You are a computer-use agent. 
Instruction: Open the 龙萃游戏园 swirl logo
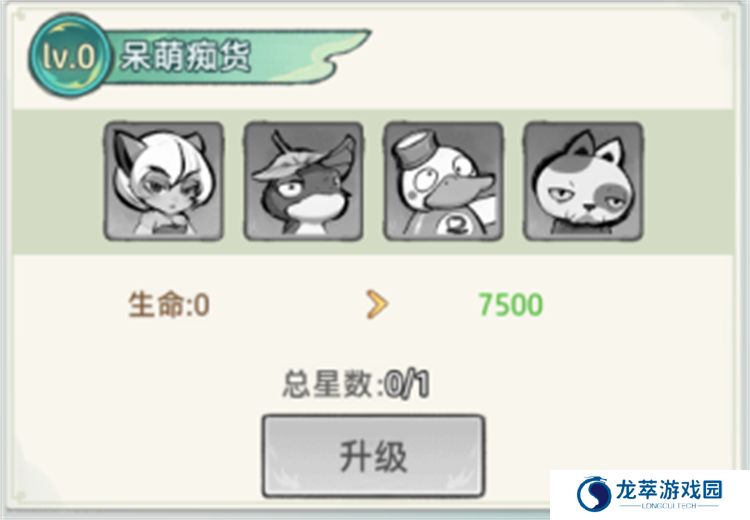click(x=593, y=493)
